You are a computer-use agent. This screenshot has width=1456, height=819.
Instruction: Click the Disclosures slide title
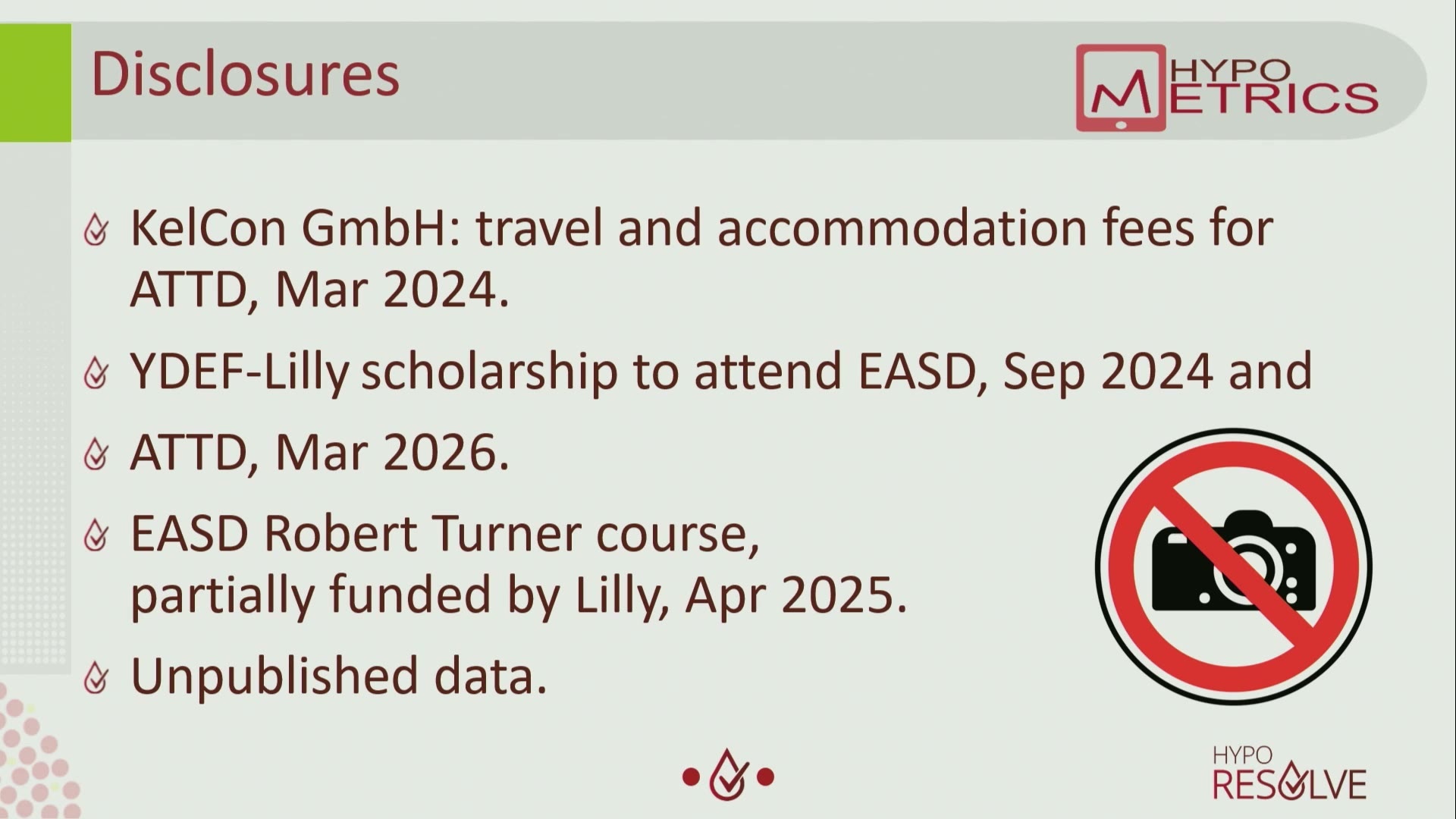coord(245,74)
